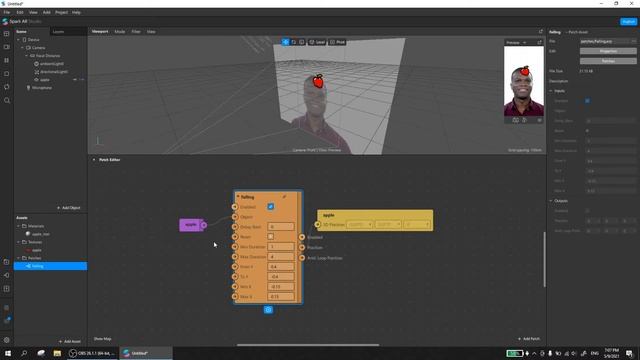Image resolution: width=640 pixels, height=360 pixels.
Task: Collapse the Outputs section in inspector
Action: tap(551, 201)
